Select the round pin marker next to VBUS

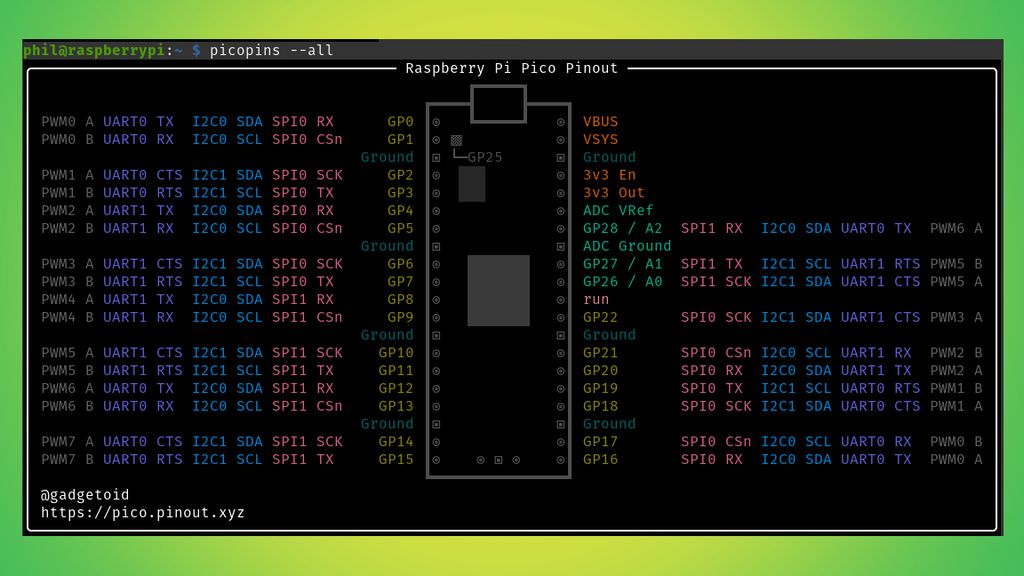tap(560, 121)
